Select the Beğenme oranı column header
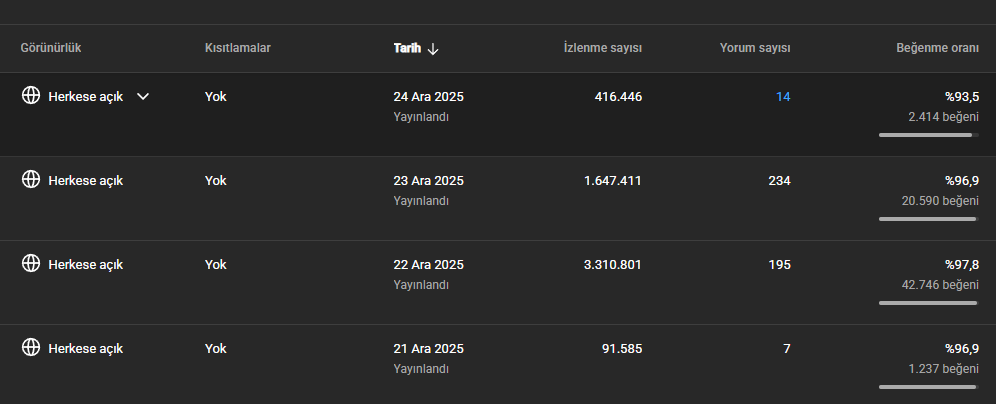The image size is (996, 404). 938,48
